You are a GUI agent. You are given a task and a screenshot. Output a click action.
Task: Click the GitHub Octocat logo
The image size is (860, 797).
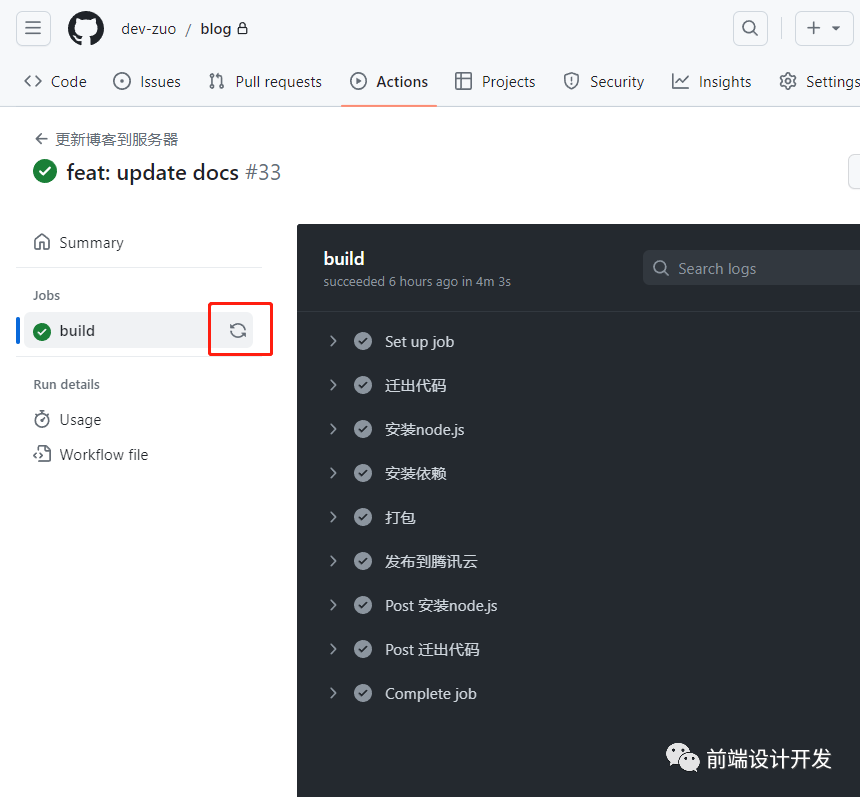pyautogui.click(x=86, y=29)
